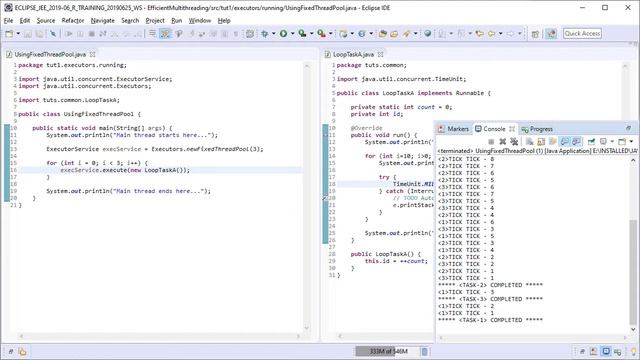Open the New wizard dropdown arrow
This screenshot has width=640, height=360.
pyautogui.click(x=18, y=34)
